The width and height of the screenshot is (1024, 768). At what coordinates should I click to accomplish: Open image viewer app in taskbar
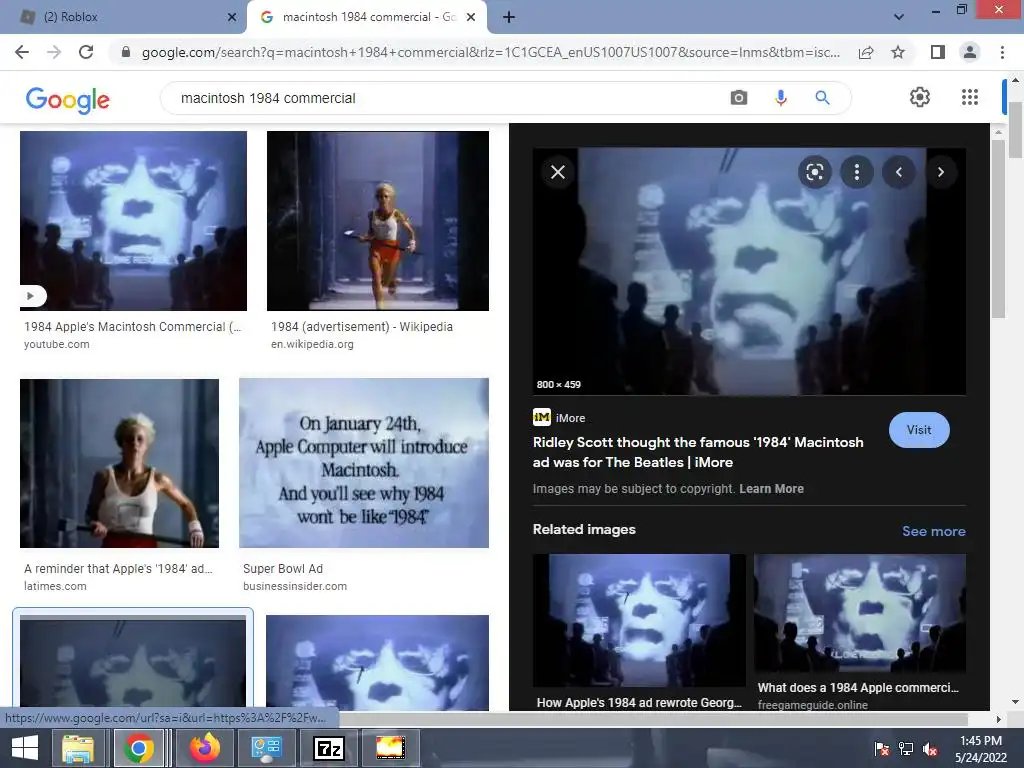[x=391, y=748]
